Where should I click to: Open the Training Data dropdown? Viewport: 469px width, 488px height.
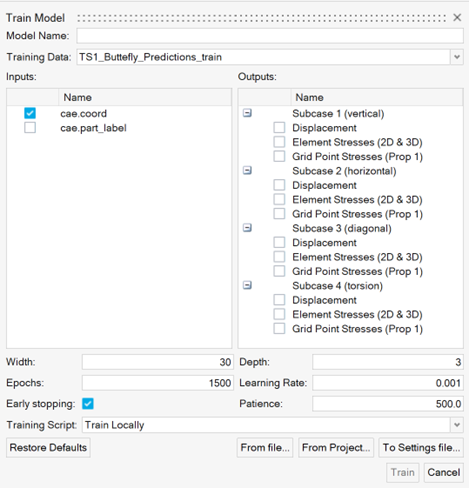[457, 57]
